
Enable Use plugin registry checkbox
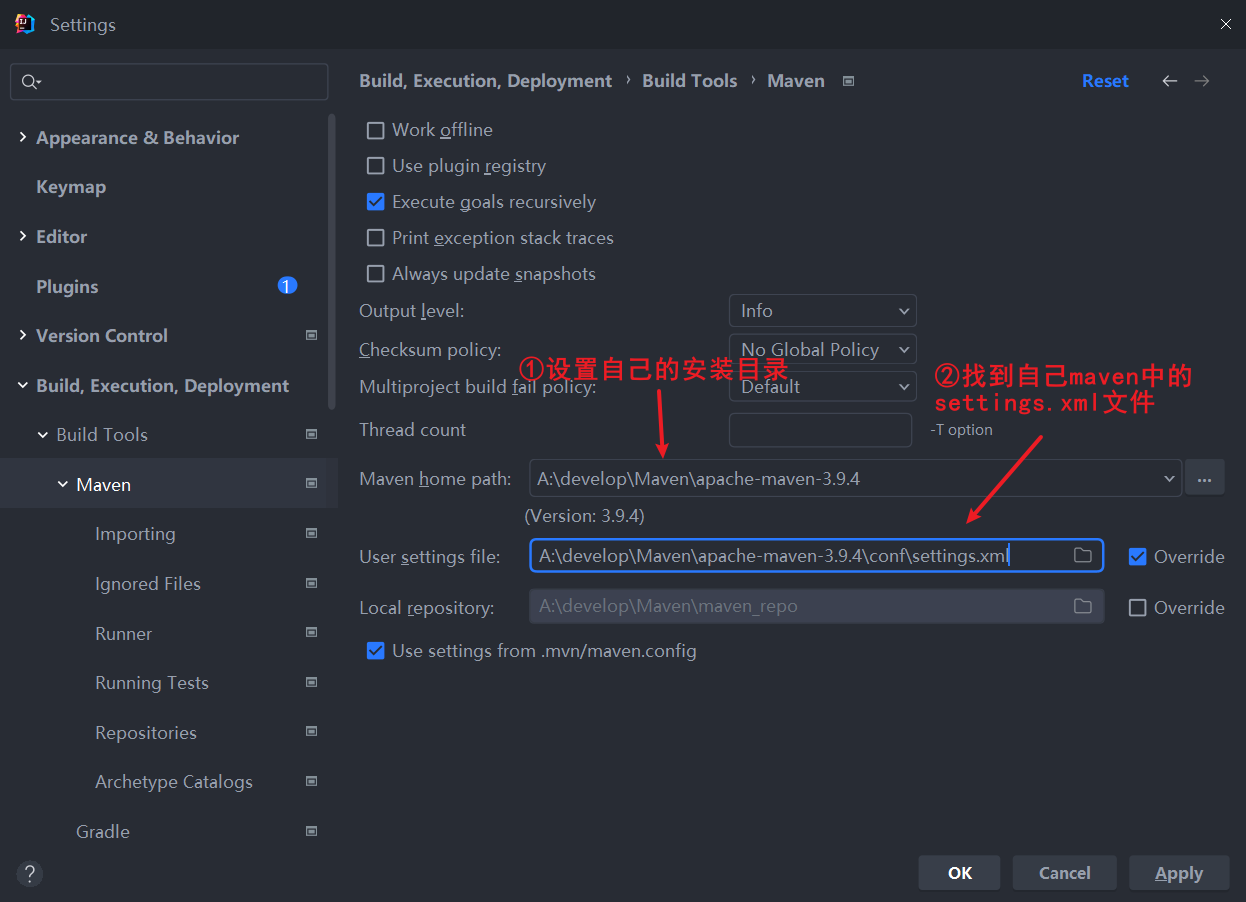tap(376, 166)
